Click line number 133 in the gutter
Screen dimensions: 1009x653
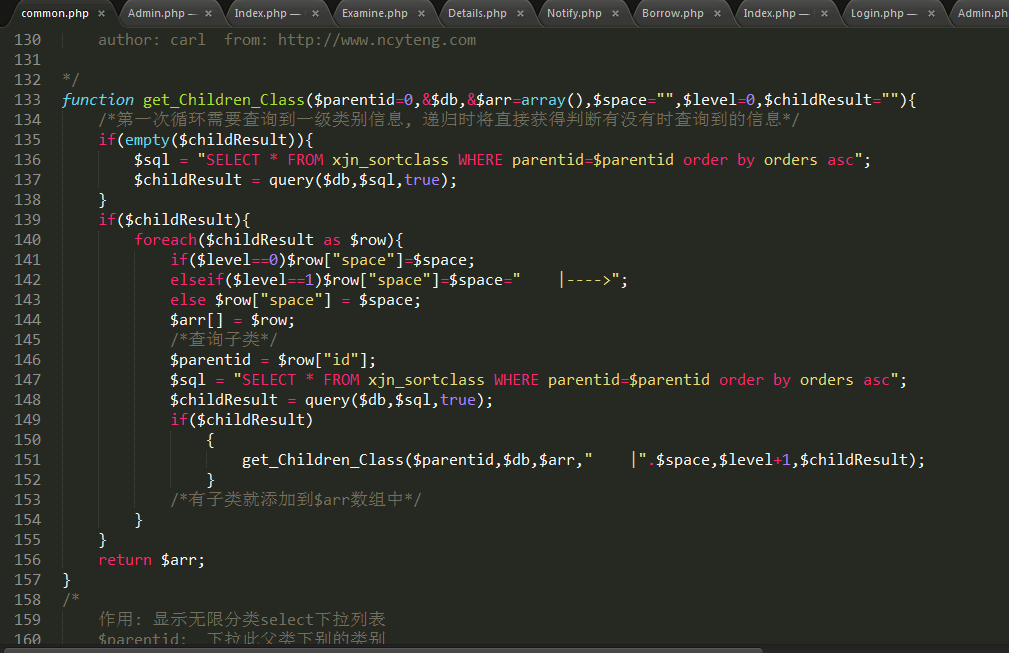28,100
